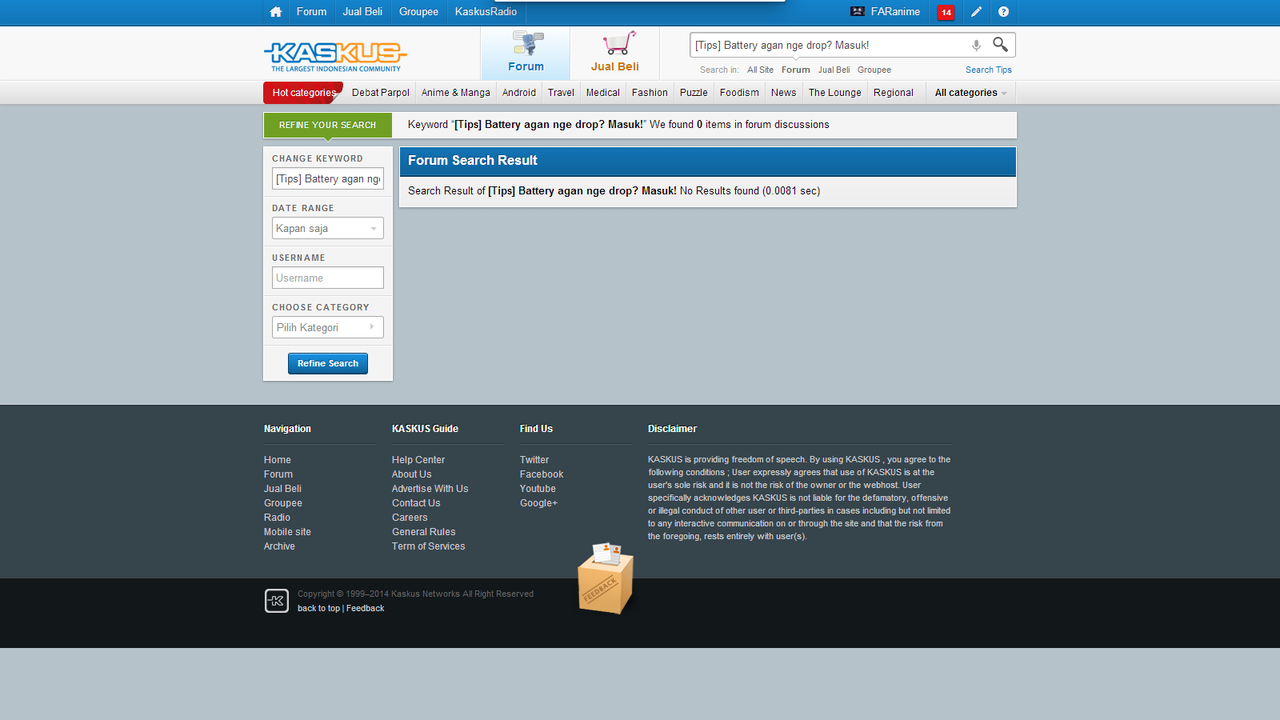
Task: Open the Jual Beli footer link
Action: tap(283, 489)
